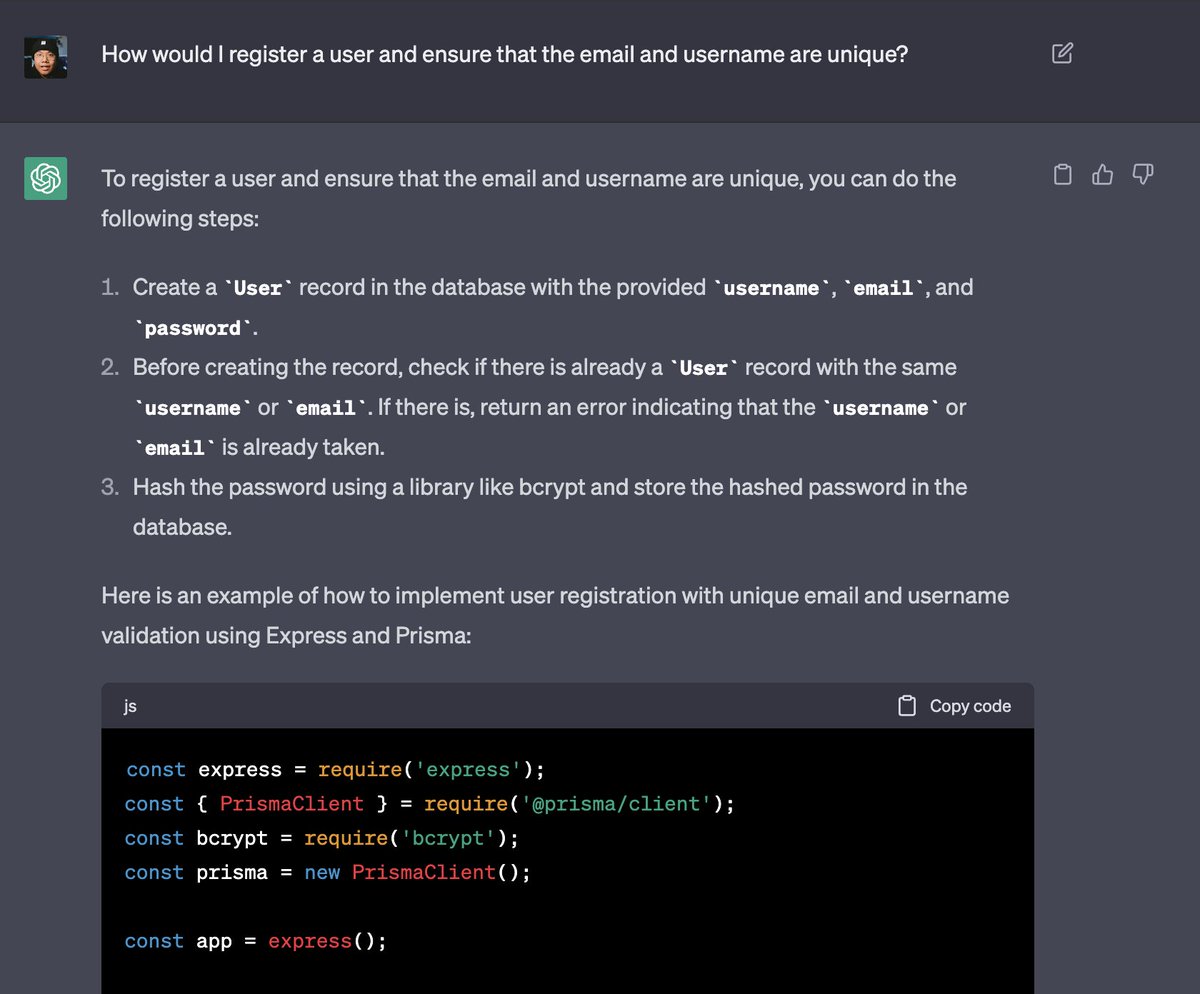1200x994 pixels.
Task: Click the Copy code button
Action: point(954,706)
